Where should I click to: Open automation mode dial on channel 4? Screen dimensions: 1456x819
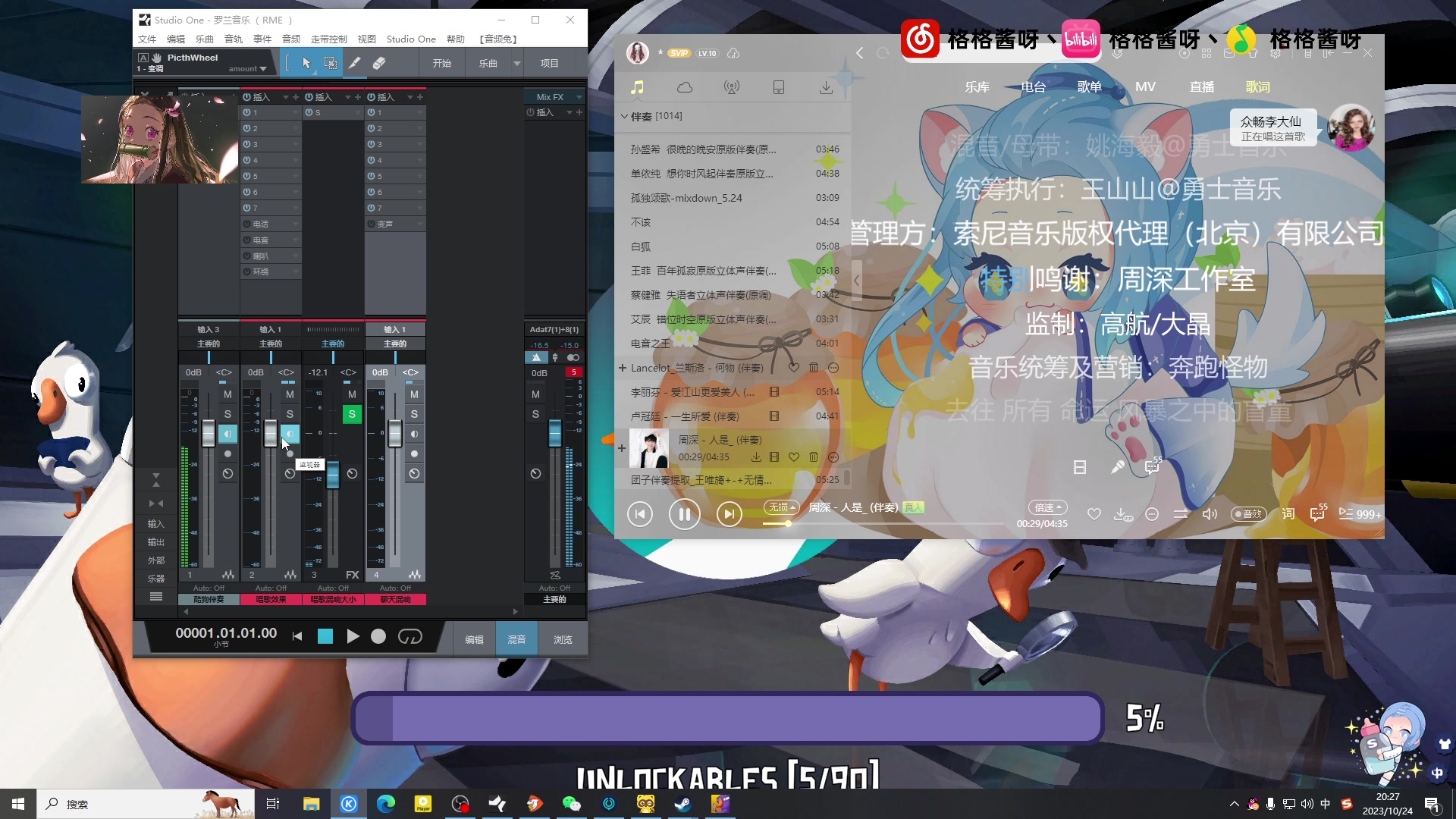(414, 473)
